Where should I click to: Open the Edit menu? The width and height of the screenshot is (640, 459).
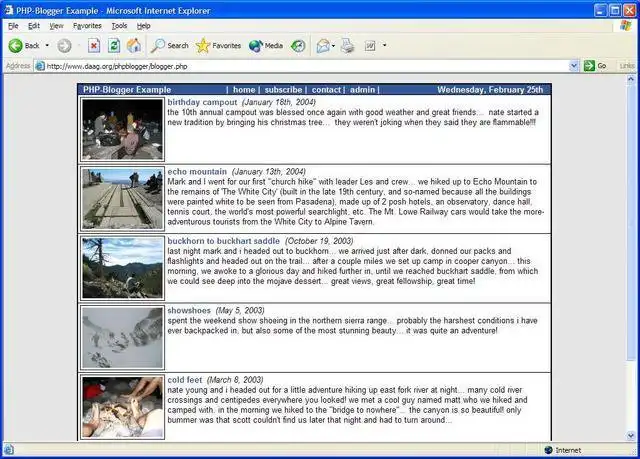tap(33, 26)
